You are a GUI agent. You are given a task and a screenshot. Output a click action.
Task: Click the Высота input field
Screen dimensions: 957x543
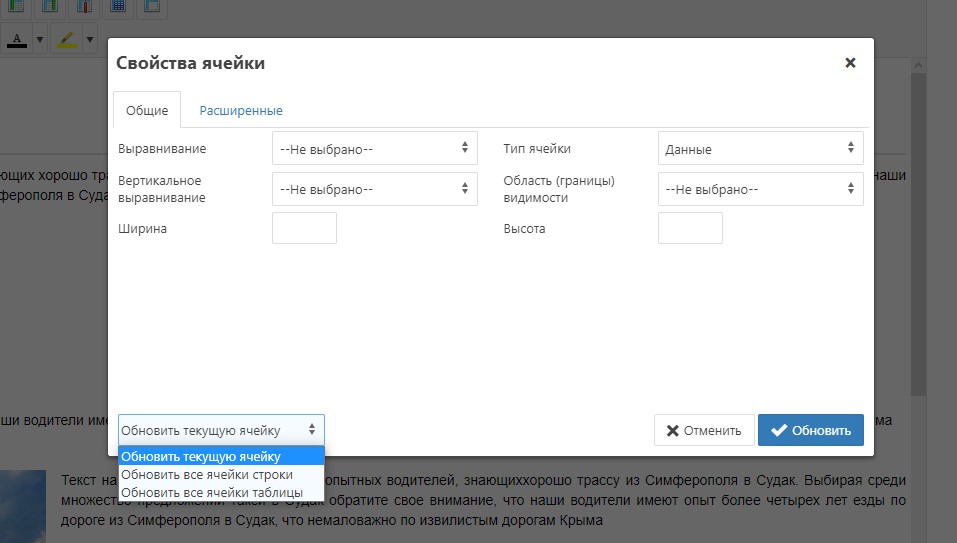[690, 228]
